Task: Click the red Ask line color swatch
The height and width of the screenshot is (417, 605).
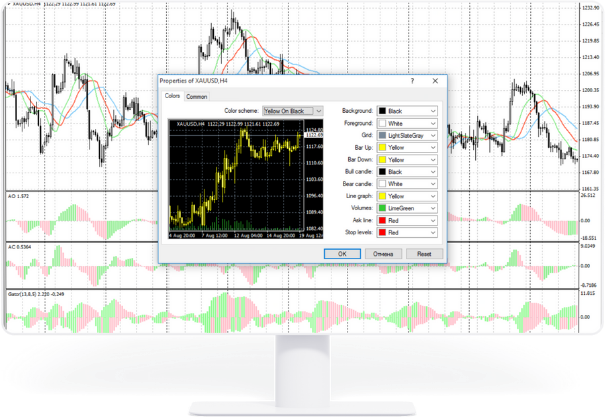Action: pos(382,220)
